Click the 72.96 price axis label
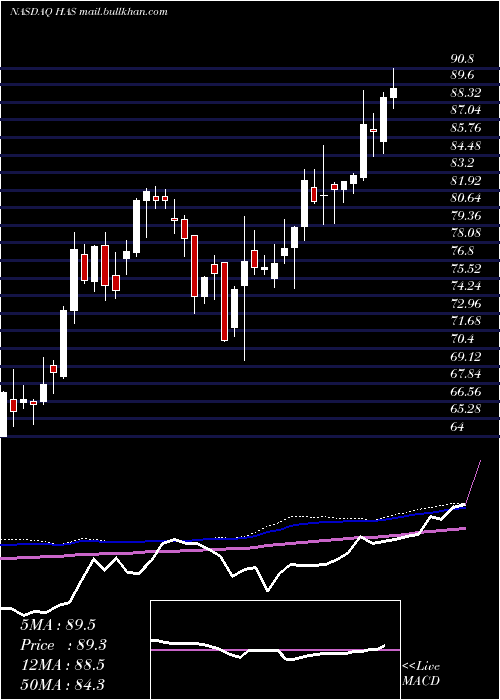Image resolution: width=500 pixels, height=700 pixels. (466, 304)
